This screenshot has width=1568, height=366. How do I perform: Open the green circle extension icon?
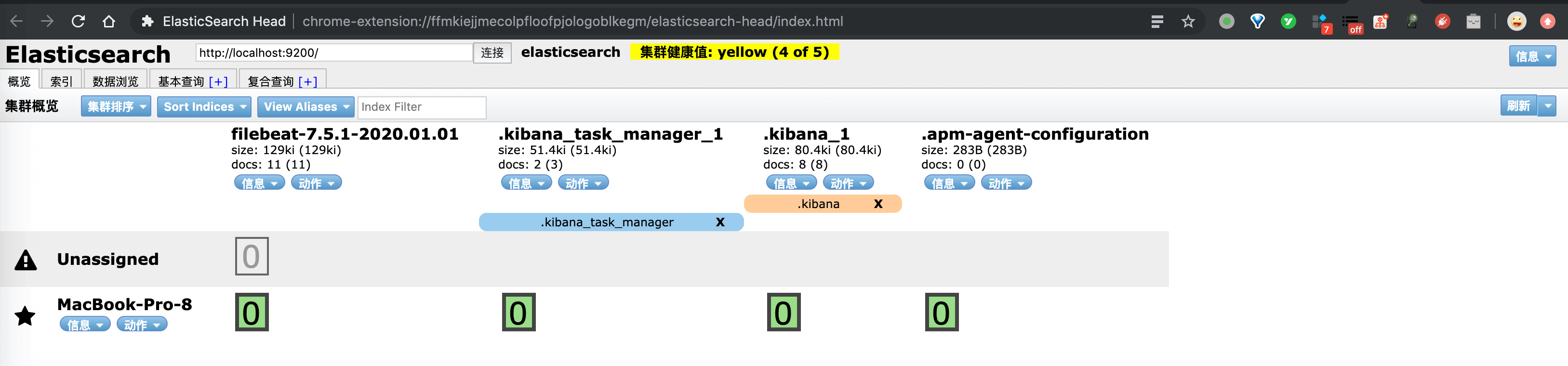point(1226,22)
